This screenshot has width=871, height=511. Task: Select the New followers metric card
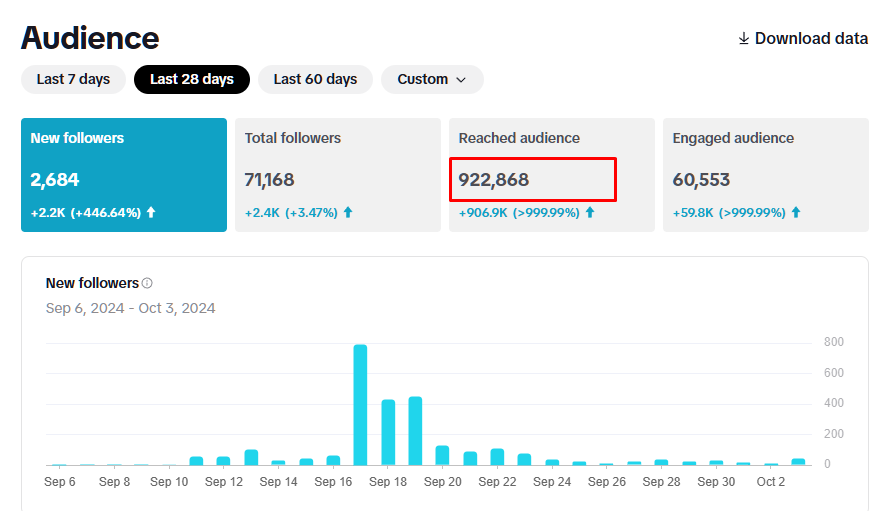pyautogui.click(x=124, y=175)
